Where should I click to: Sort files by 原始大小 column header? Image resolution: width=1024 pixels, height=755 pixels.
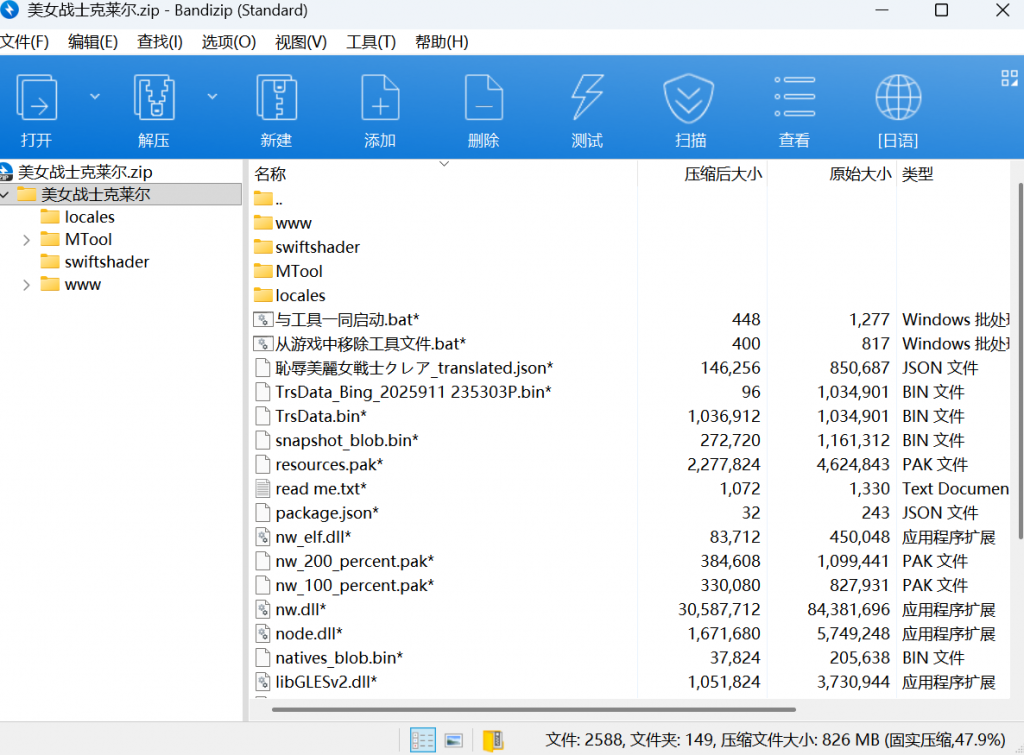pyautogui.click(x=859, y=174)
